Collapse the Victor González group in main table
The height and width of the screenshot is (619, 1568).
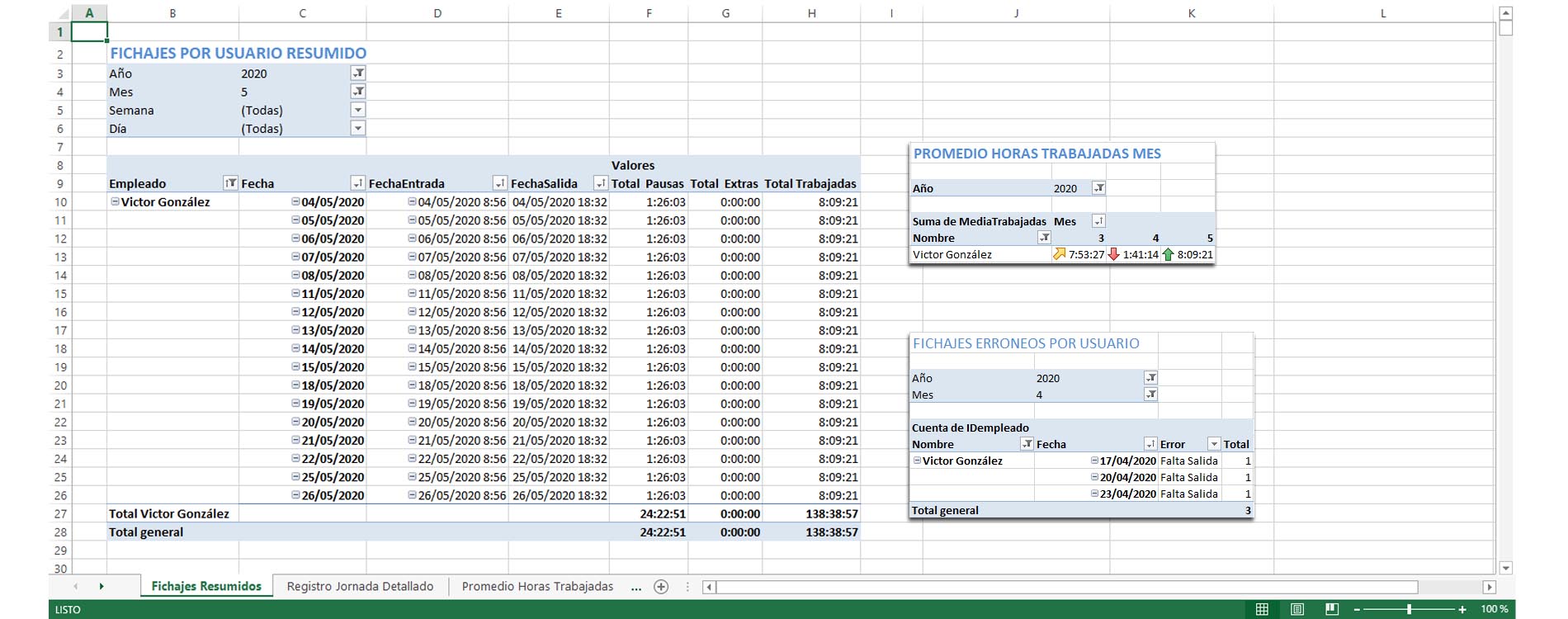point(115,201)
